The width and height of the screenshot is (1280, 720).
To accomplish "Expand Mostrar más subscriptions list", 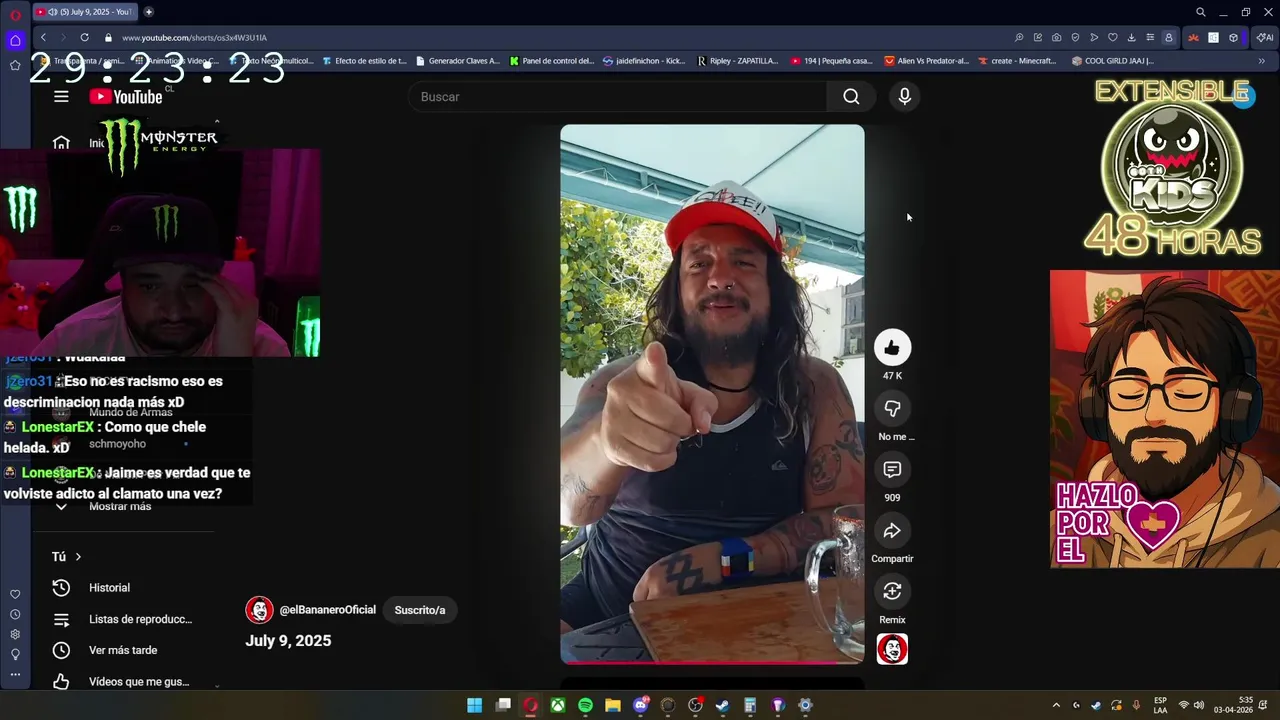I will click(x=120, y=506).
